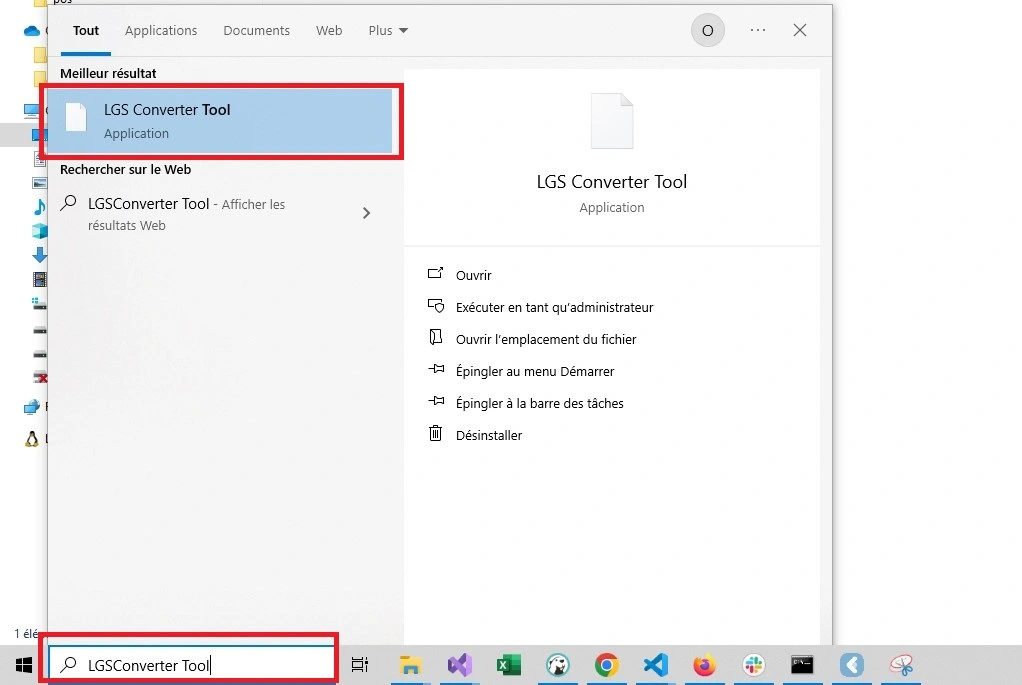This screenshot has width=1022, height=685.
Task: Switch to the Web search tab
Action: [x=329, y=31]
